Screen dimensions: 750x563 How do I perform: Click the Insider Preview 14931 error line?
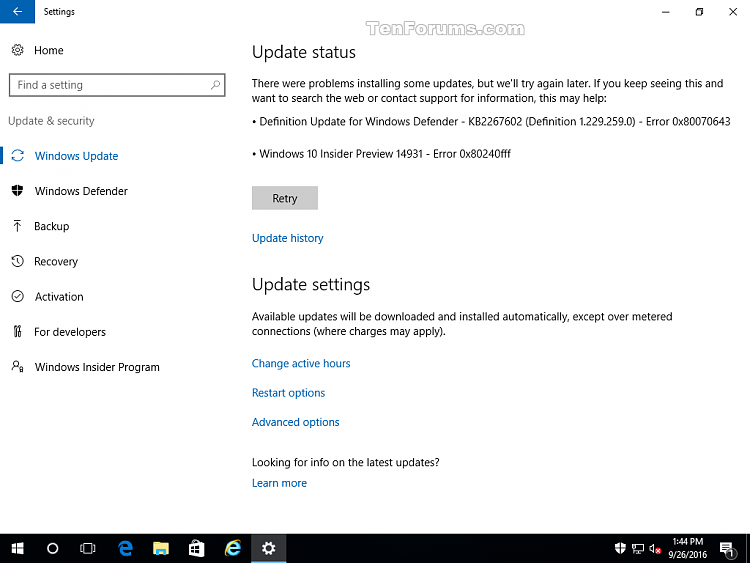381,154
